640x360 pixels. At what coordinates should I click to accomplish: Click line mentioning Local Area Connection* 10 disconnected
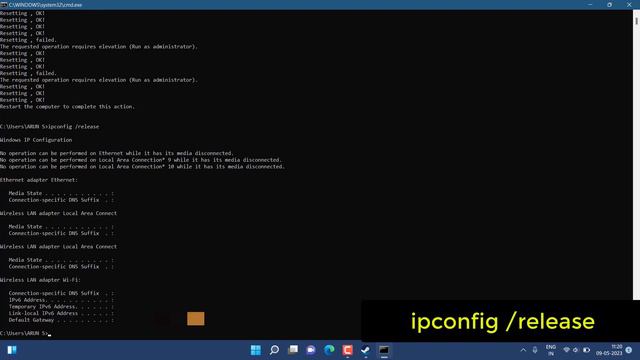click(x=142, y=167)
